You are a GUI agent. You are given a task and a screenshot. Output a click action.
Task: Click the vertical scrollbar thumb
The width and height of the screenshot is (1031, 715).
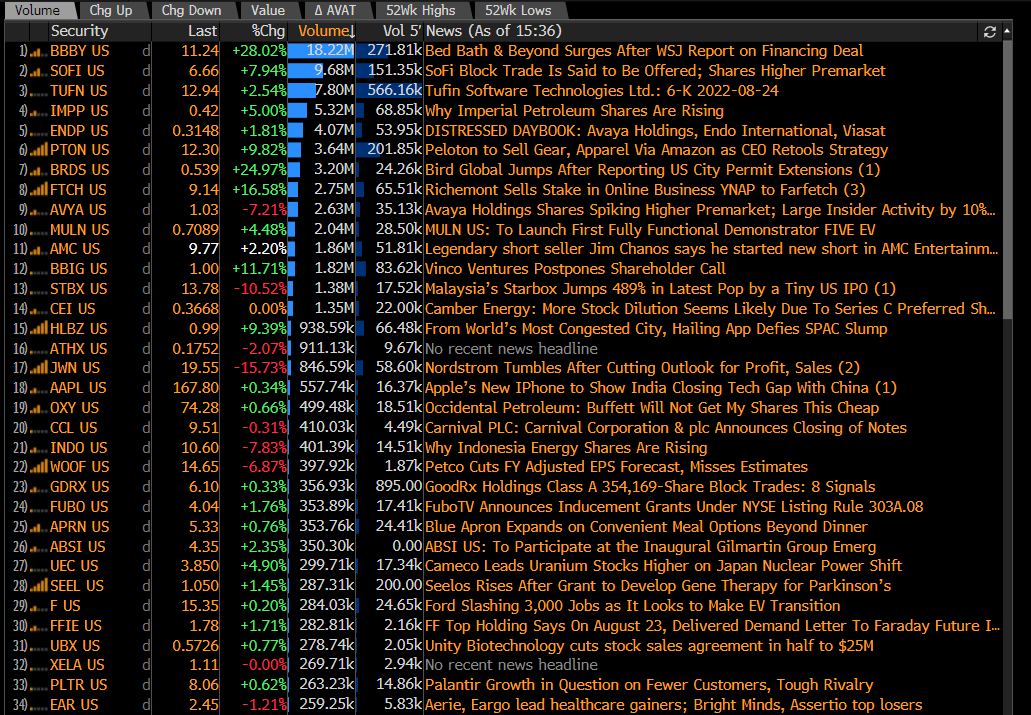[1007, 180]
